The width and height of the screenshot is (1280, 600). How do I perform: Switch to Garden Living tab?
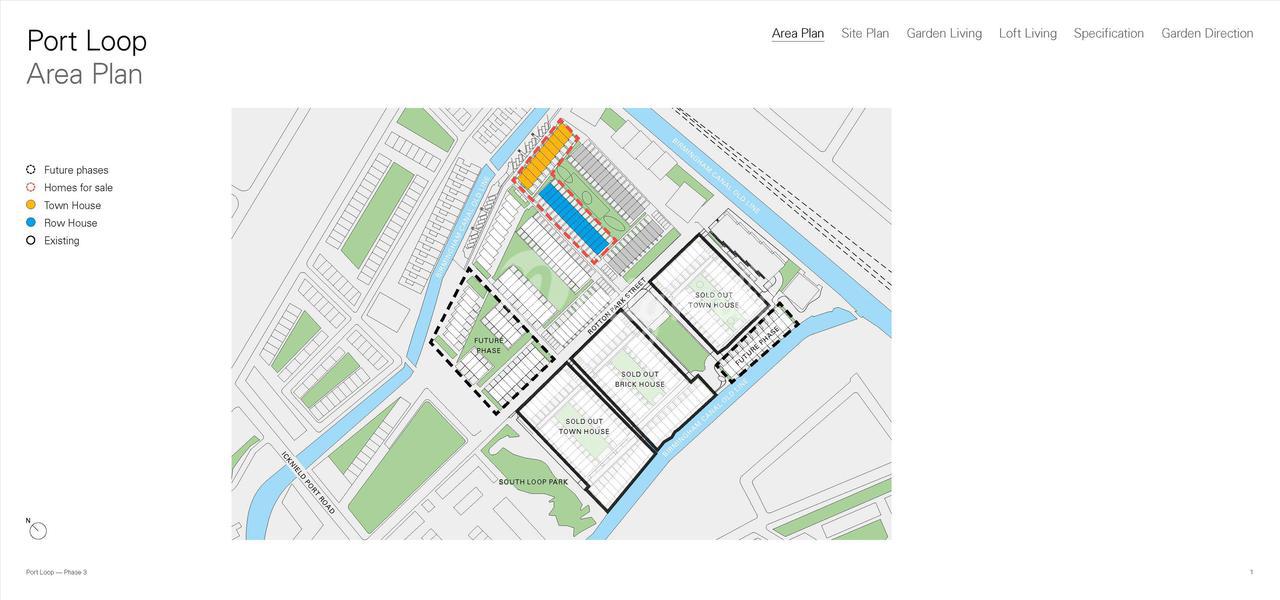(943, 33)
